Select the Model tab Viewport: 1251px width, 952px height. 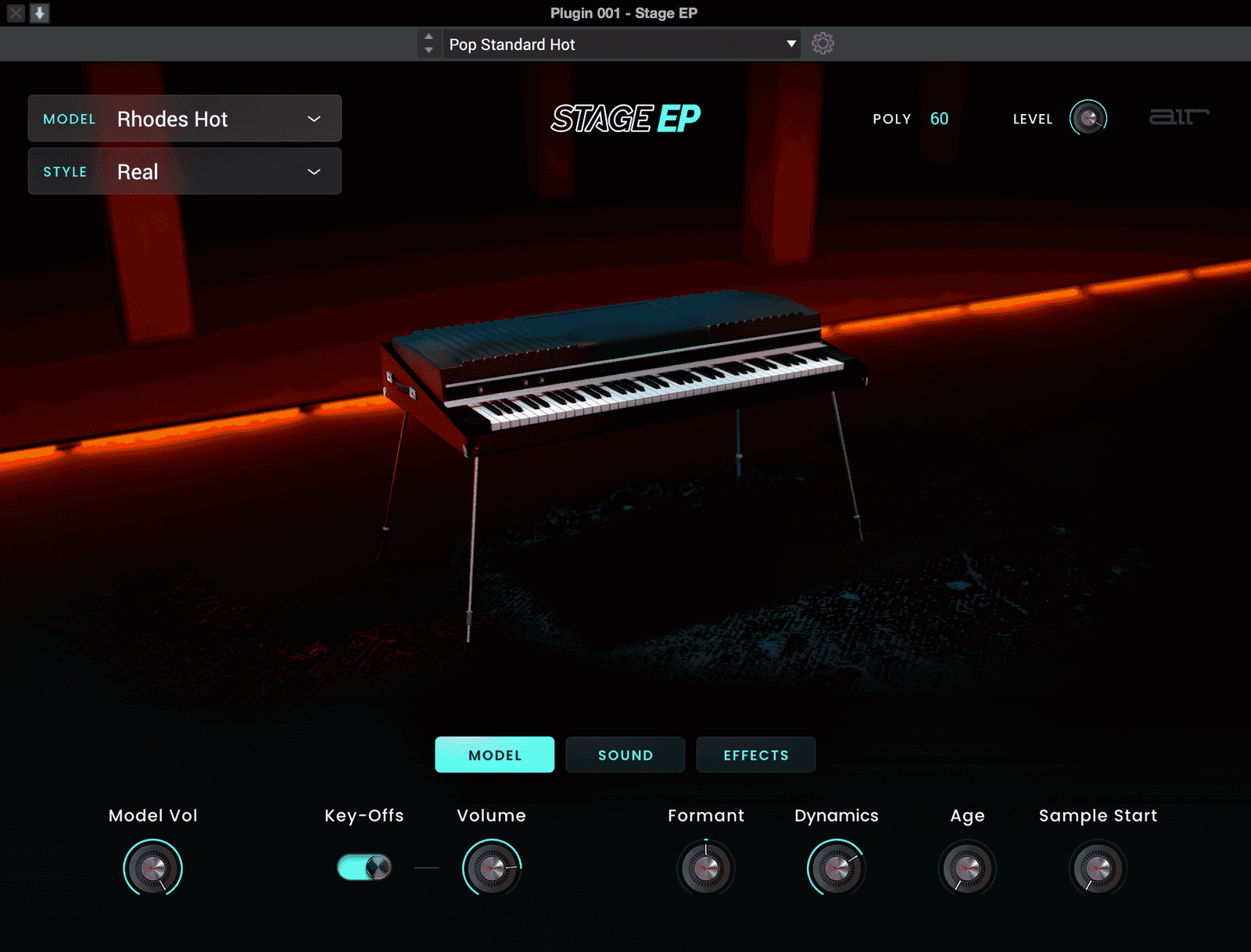(495, 755)
